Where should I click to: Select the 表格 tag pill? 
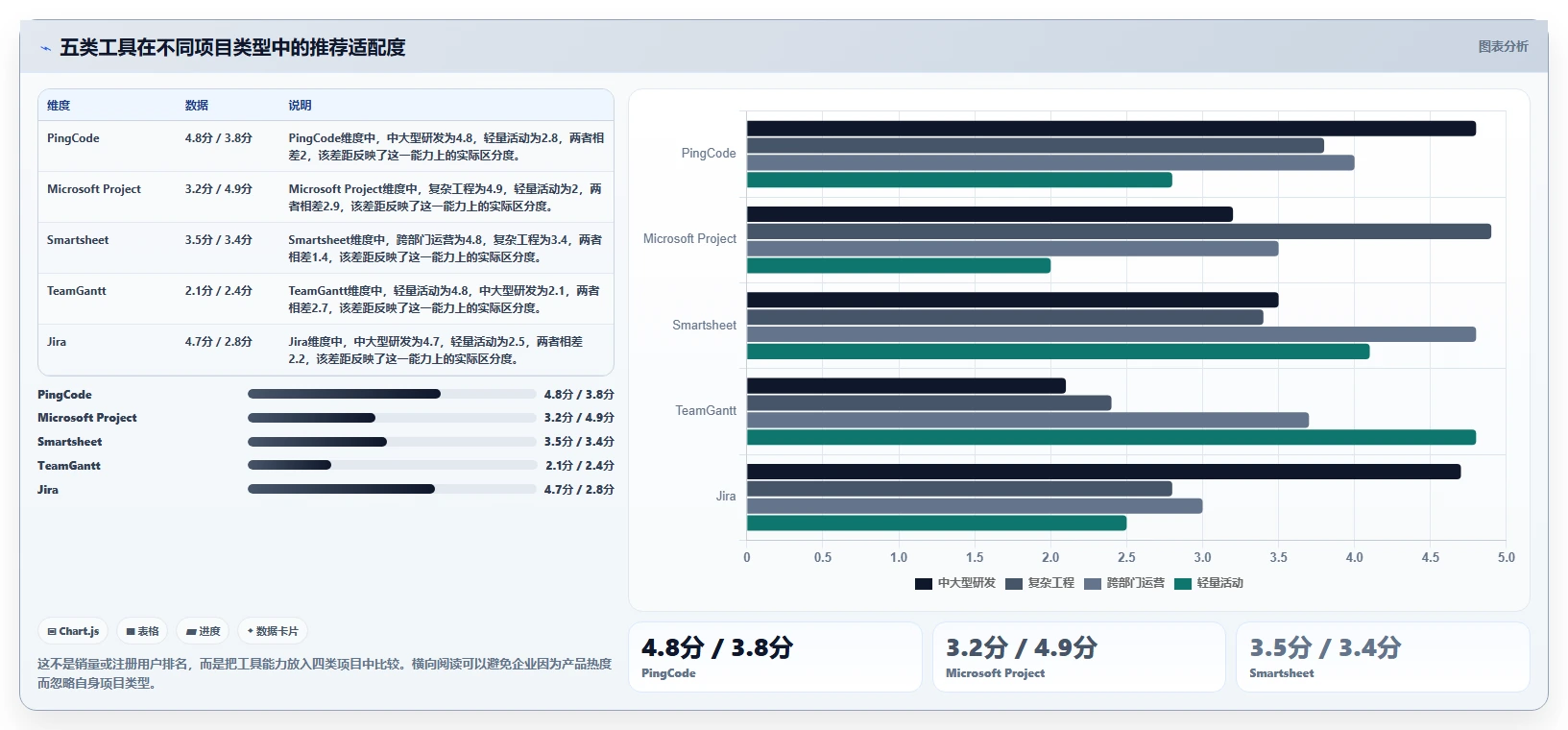point(142,631)
